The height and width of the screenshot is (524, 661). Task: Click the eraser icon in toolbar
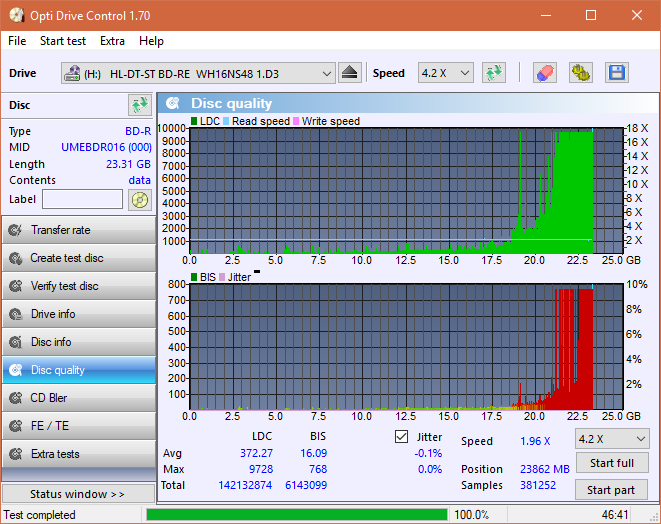pos(544,73)
